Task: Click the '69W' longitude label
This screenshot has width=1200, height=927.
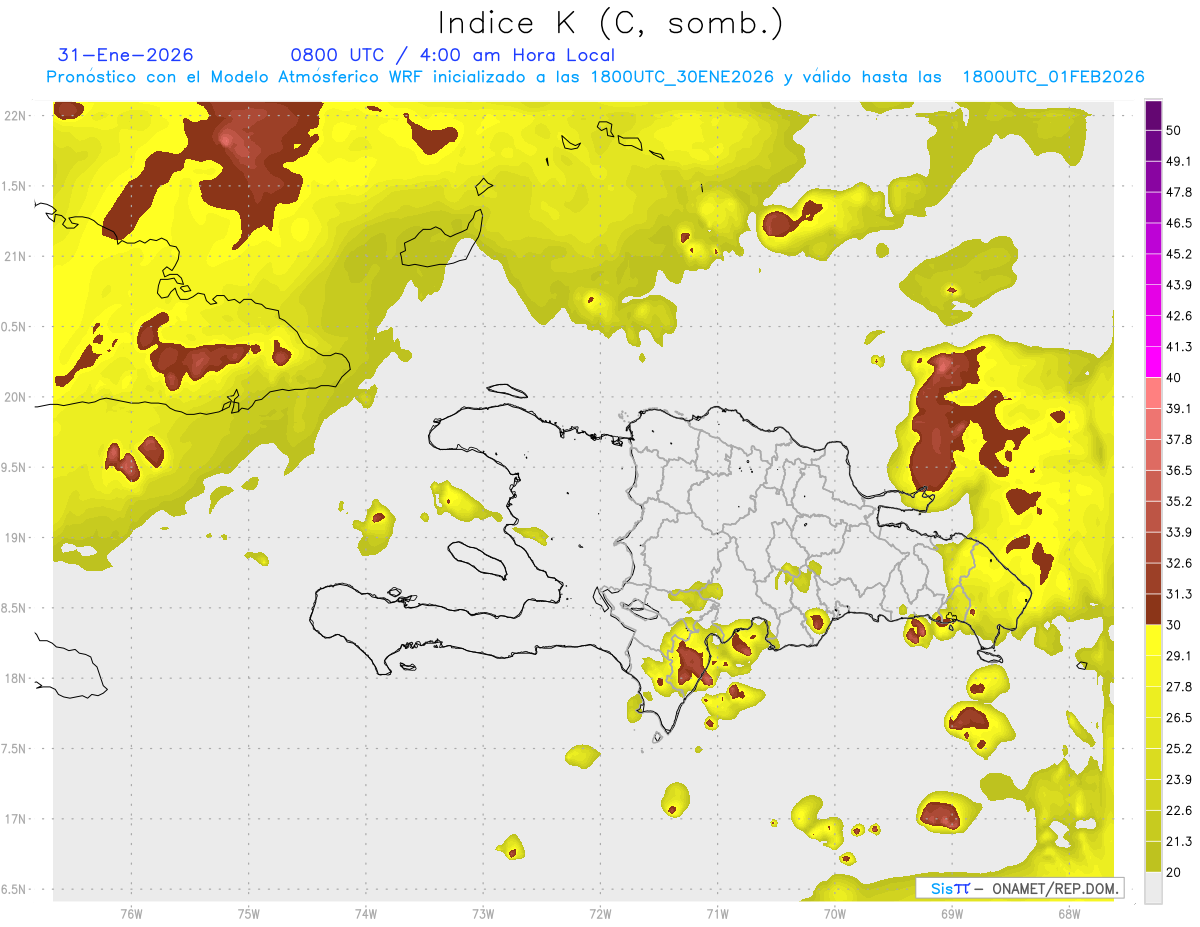Action: pyautogui.click(x=951, y=914)
